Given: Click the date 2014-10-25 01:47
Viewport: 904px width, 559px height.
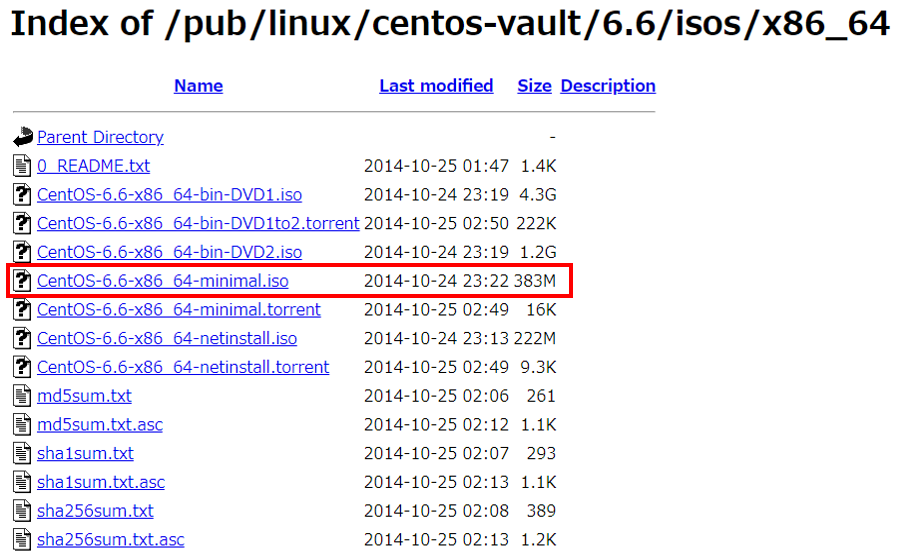Looking at the screenshot, I should pyautogui.click(x=436, y=166).
